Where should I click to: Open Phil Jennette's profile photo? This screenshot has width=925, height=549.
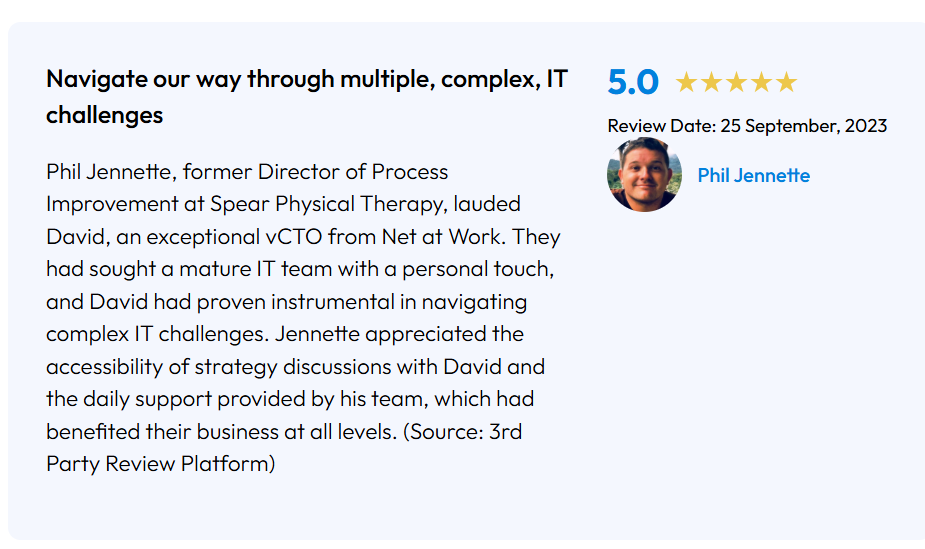tap(644, 175)
